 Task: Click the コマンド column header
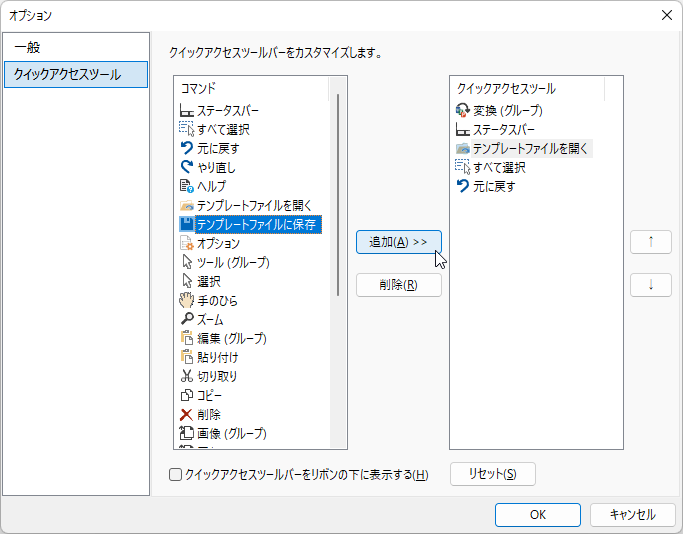tap(252, 88)
